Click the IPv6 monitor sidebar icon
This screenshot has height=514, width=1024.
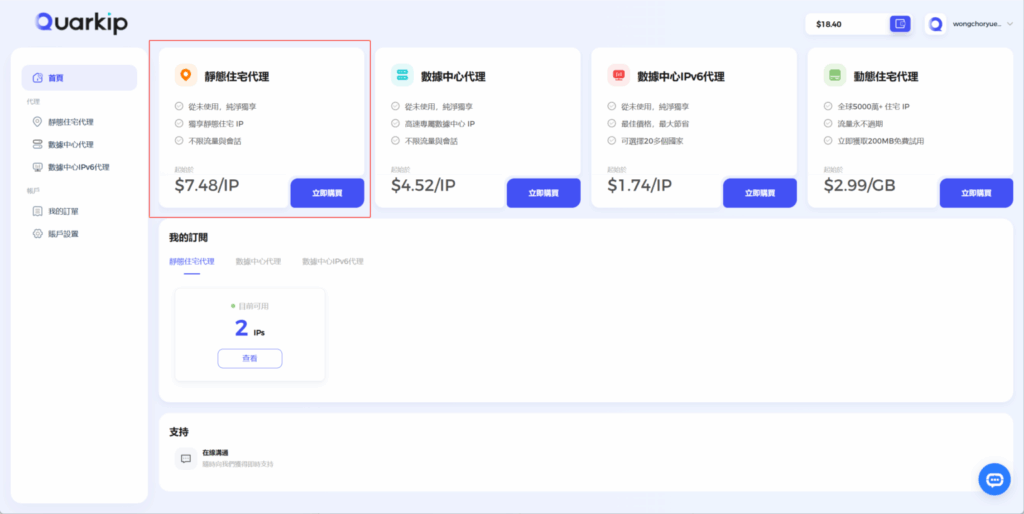[x=37, y=167]
